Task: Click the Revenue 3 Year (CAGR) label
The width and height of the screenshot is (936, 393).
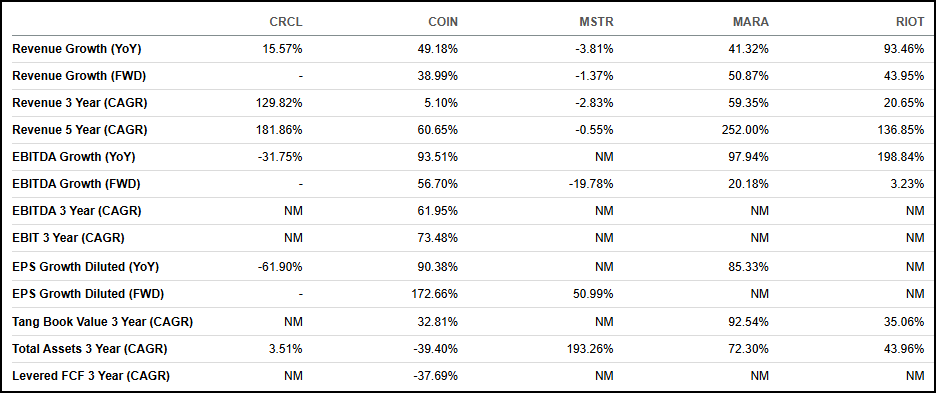Action: click(79, 103)
